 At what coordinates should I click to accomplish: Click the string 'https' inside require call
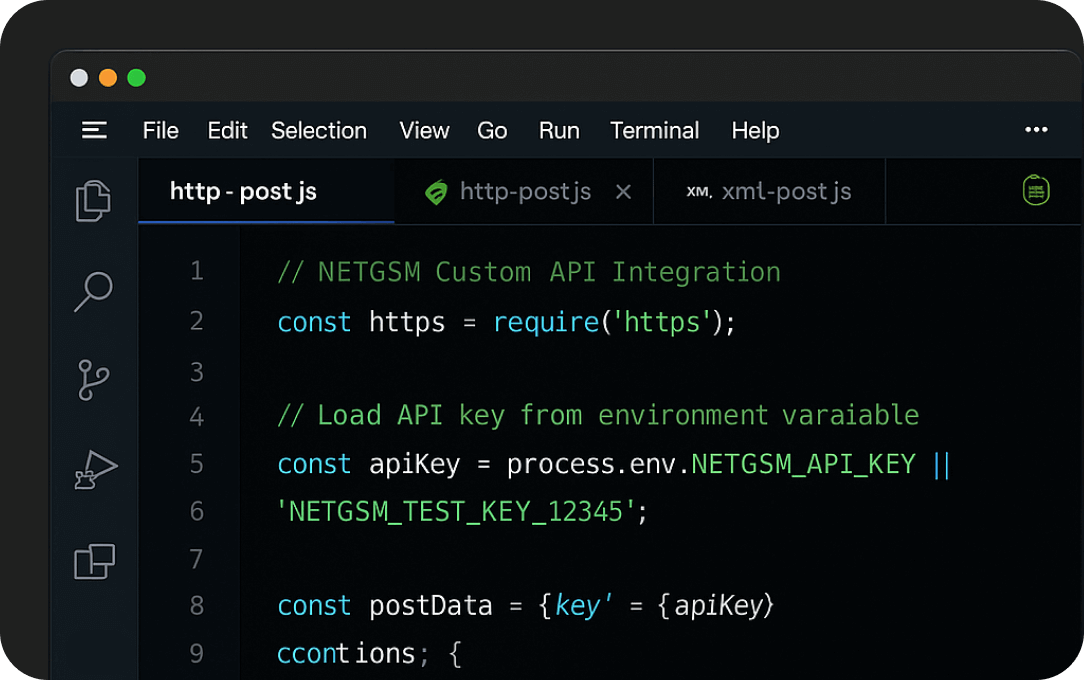coord(662,323)
